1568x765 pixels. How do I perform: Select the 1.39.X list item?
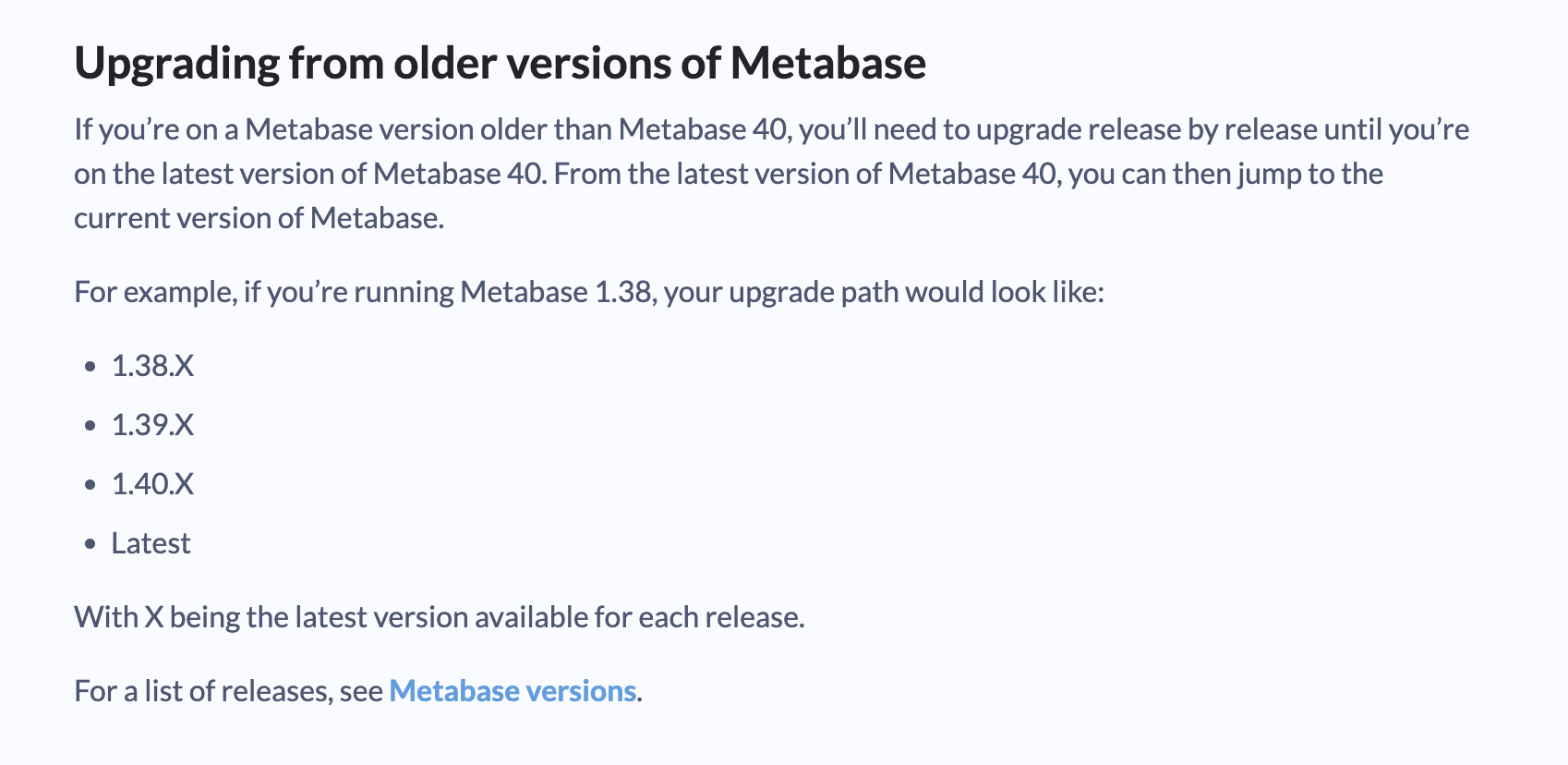coord(152,425)
